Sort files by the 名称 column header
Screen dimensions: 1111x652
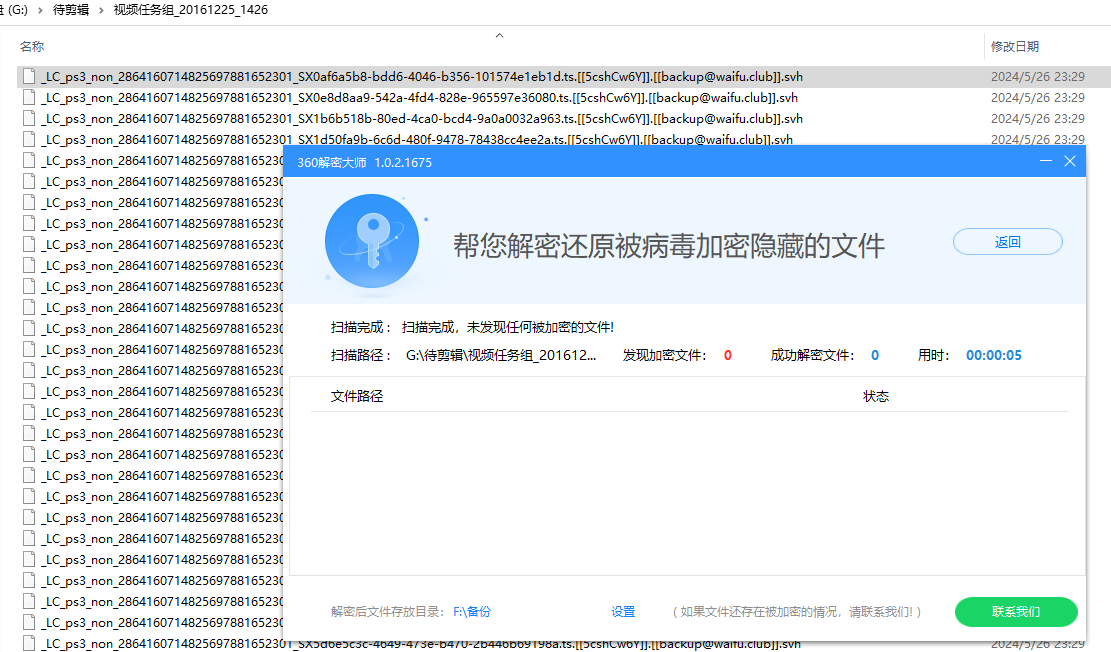click(x=33, y=47)
